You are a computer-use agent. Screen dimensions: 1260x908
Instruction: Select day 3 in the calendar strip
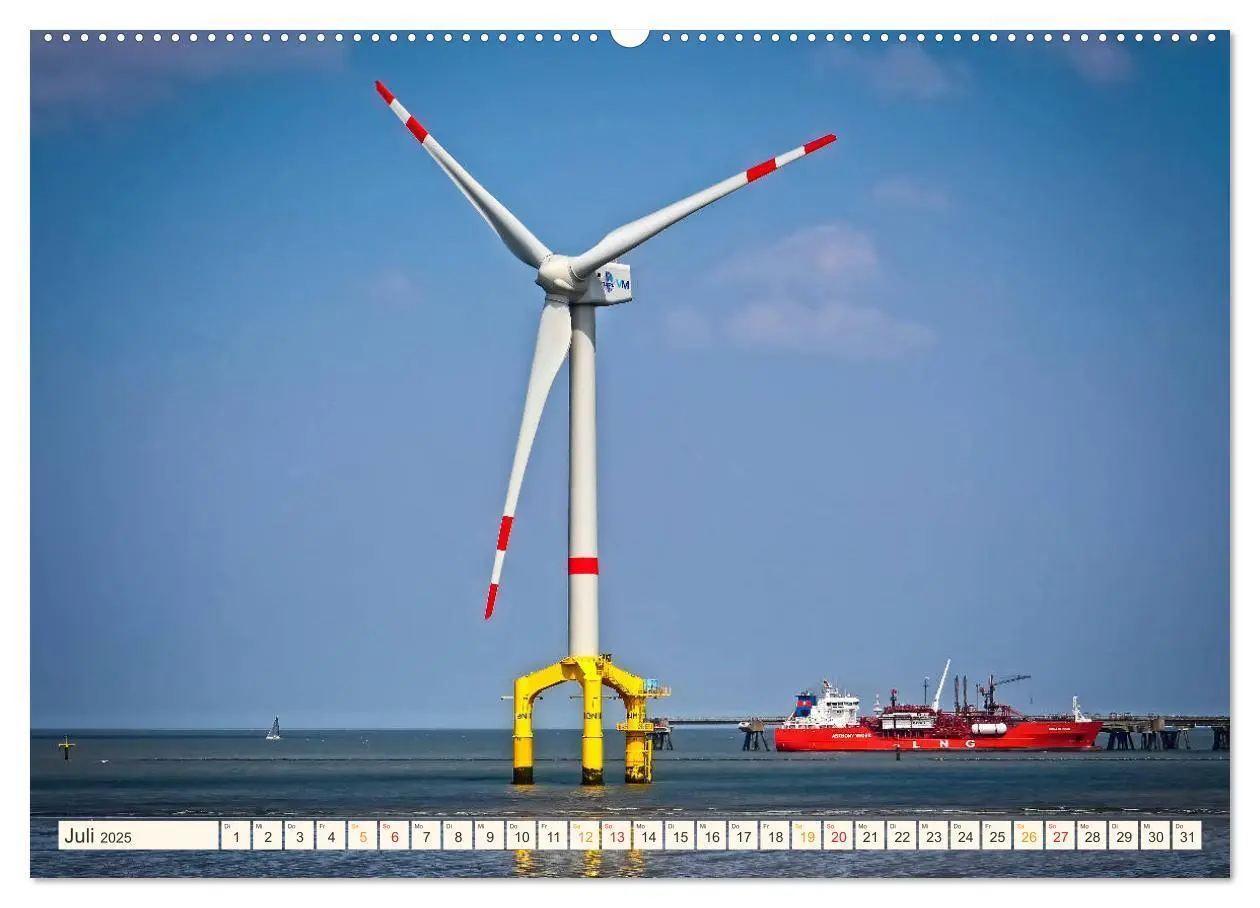299,836
